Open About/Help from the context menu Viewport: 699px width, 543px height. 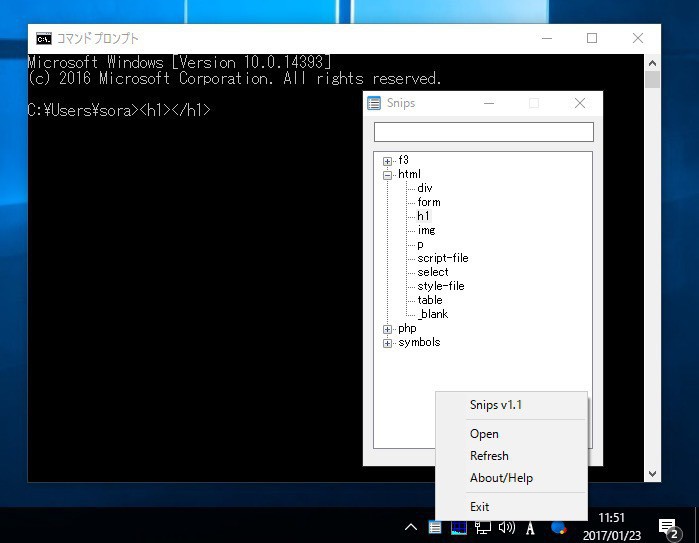[501, 478]
